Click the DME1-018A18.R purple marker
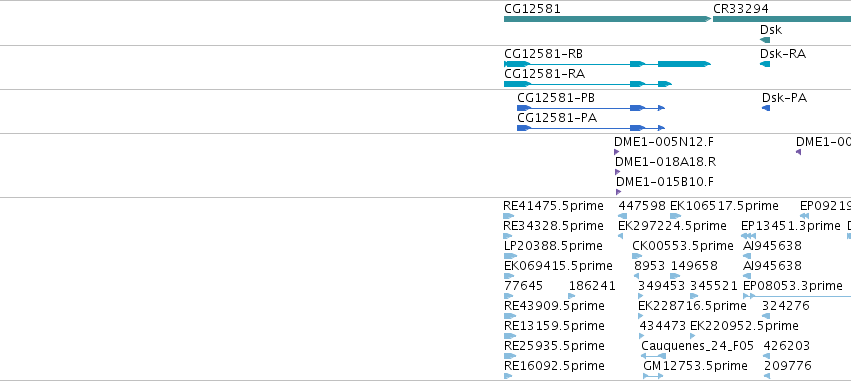Viewport: 851px width, 381px height. [617, 172]
